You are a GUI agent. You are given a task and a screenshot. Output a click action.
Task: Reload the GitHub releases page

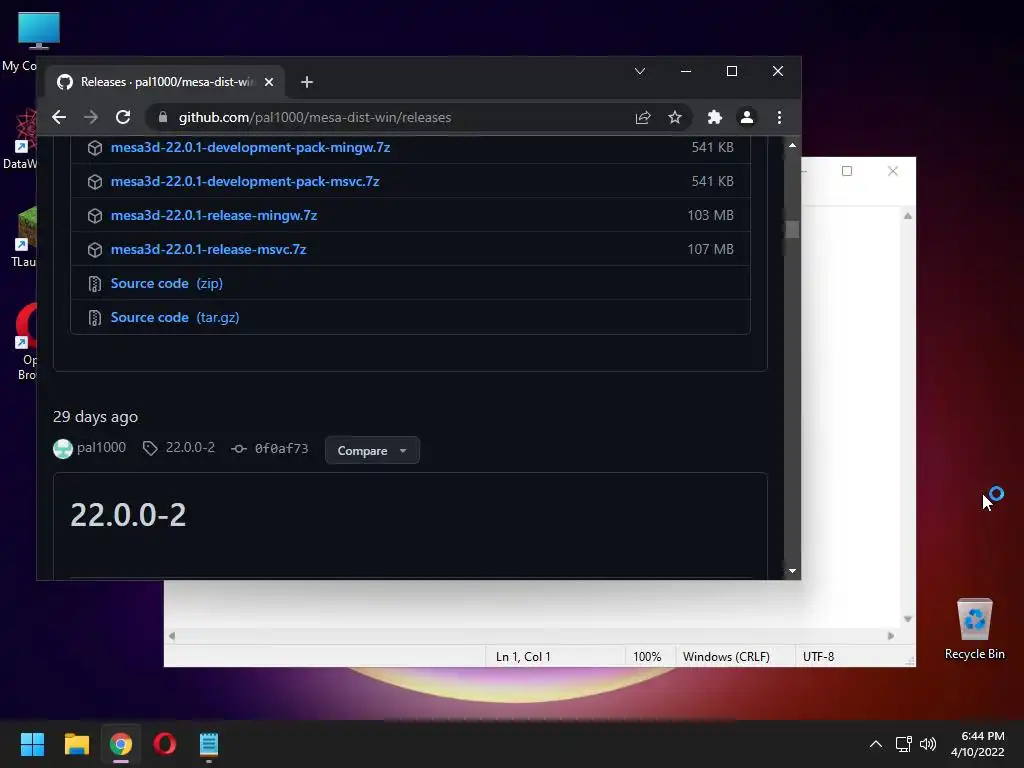coord(123,117)
